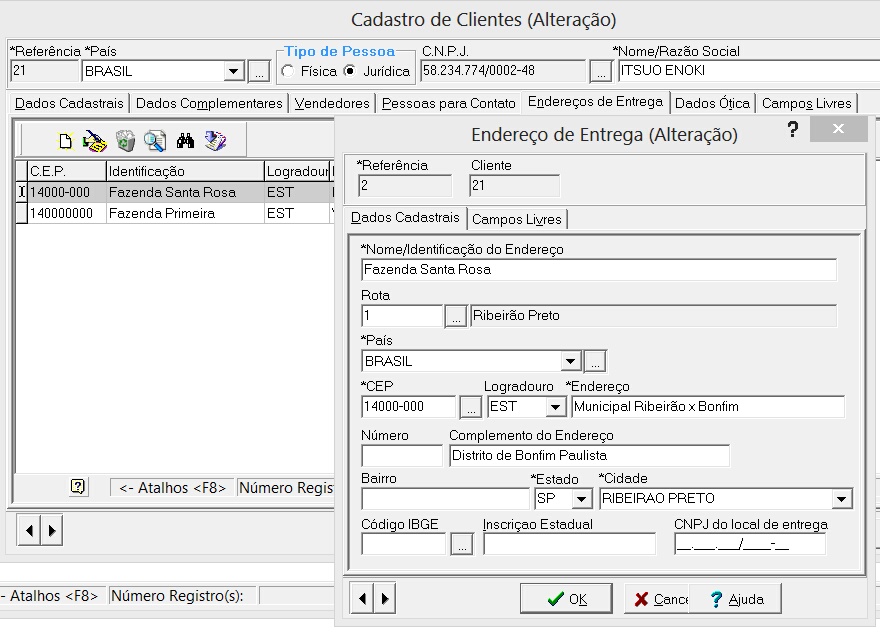Select the Endereços de Entrega tab
Screen dimensions: 880x632
595,102
